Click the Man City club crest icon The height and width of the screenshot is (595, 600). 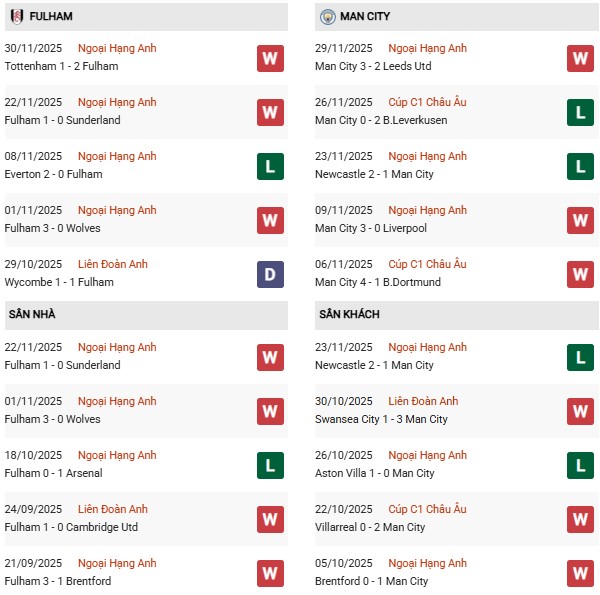327,17
